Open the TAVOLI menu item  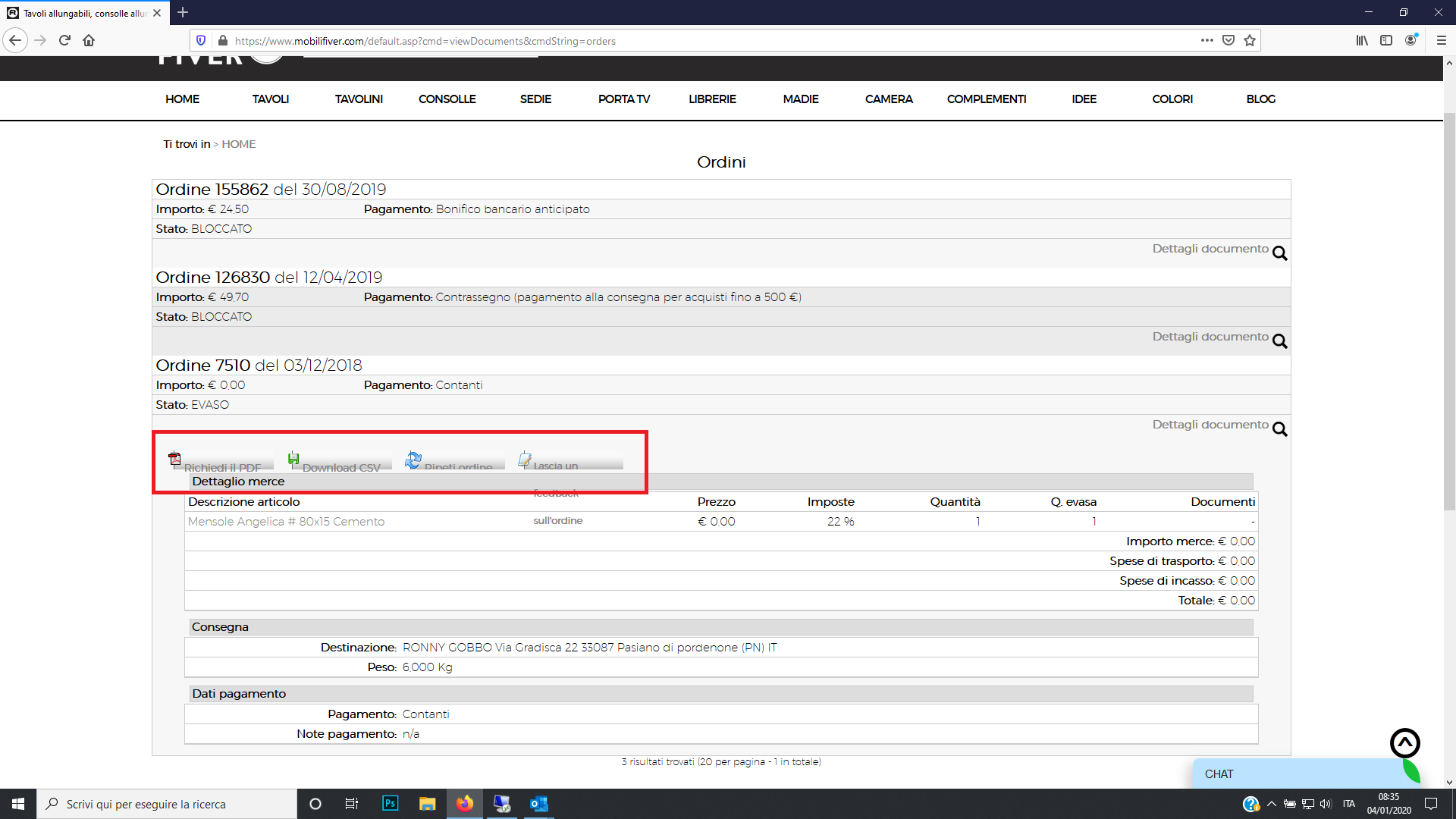271,99
